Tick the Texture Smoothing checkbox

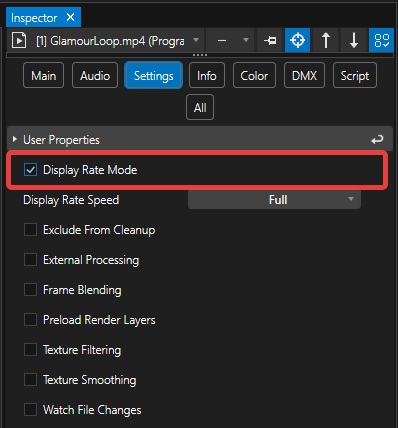tap(30, 380)
